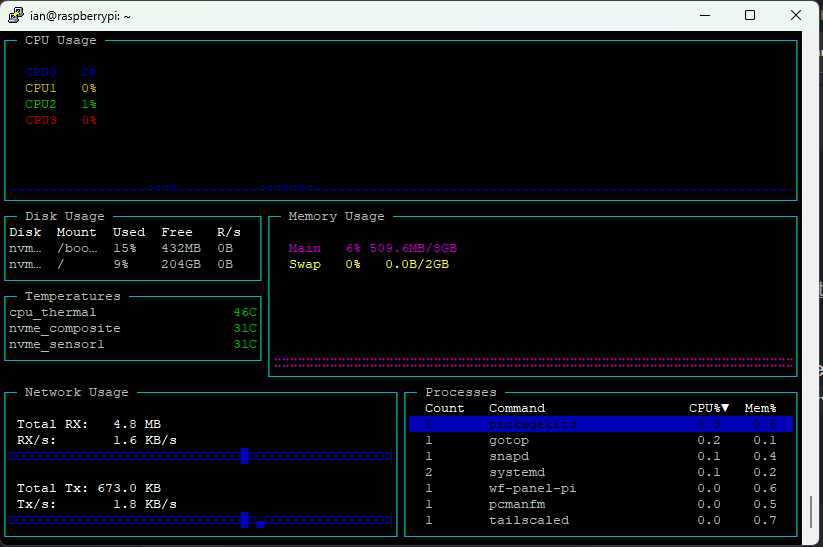Click the 204GB free disk value

click(181, 264)
